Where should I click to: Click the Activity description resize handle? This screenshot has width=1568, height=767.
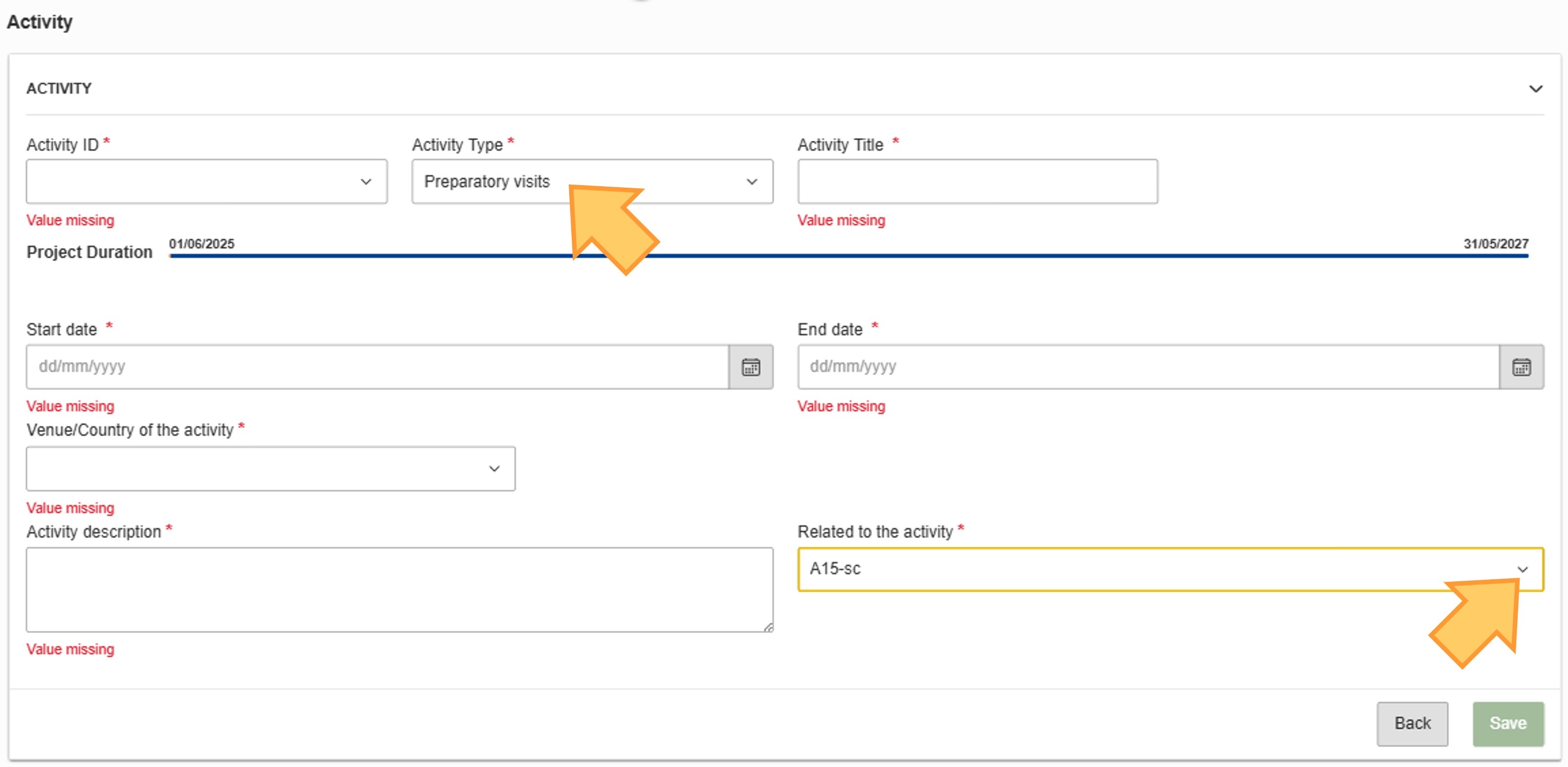[x=768, y=627]
